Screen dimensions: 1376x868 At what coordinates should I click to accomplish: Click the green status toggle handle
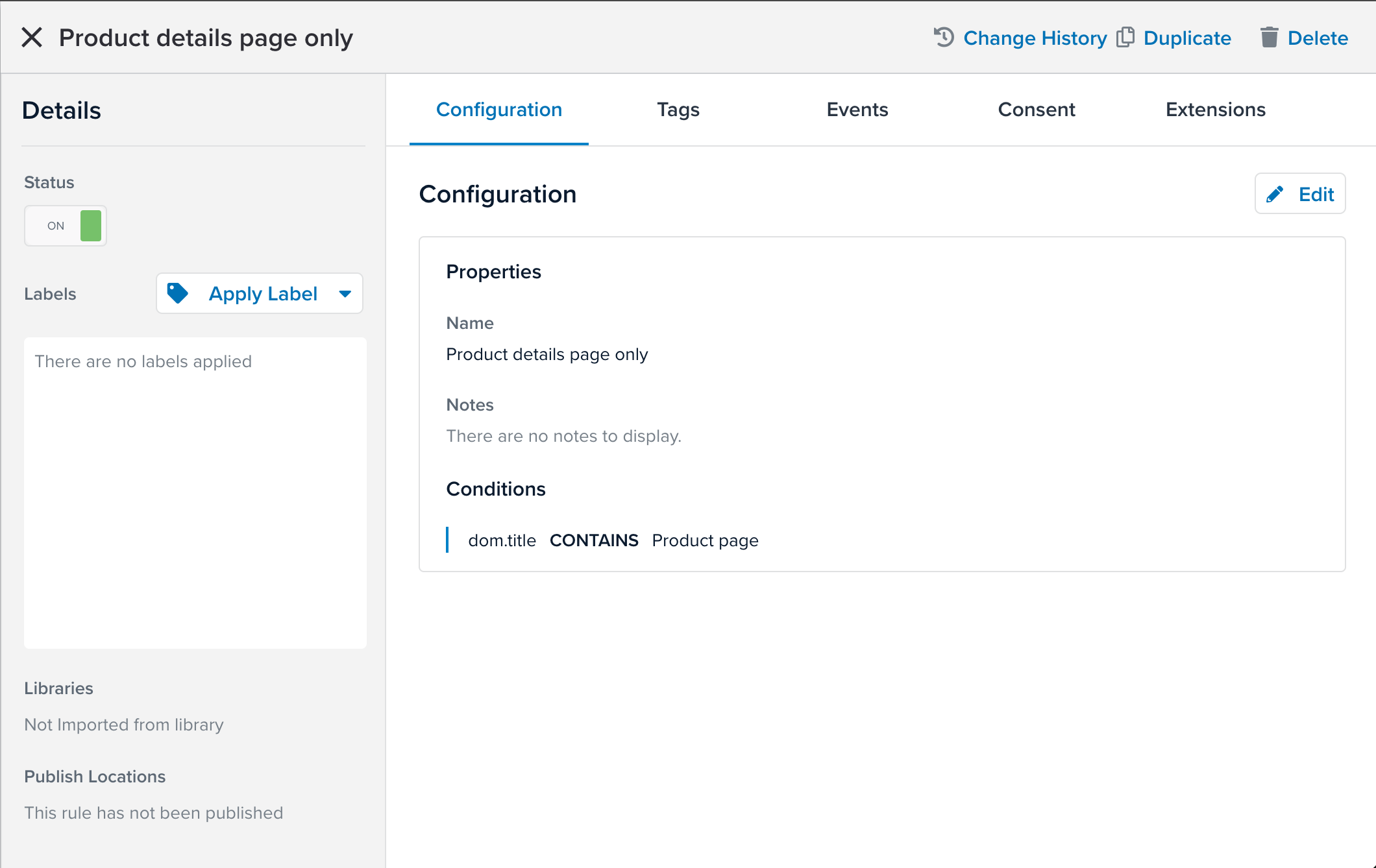click(x=91, y=226)
